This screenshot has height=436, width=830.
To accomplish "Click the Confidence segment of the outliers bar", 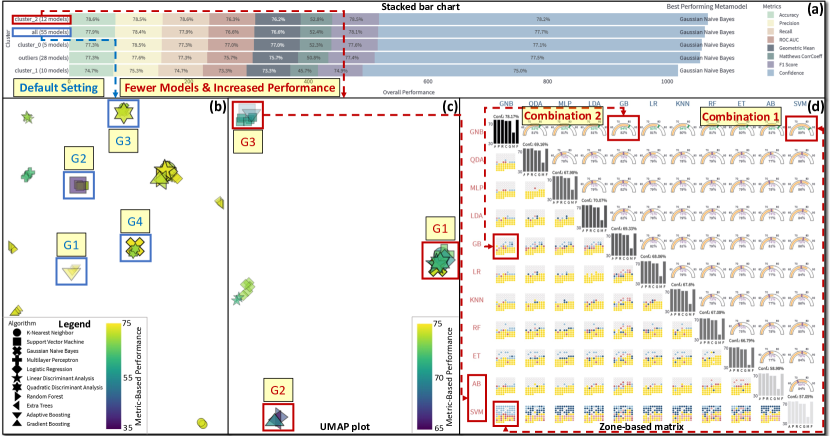I will point(537,58).
